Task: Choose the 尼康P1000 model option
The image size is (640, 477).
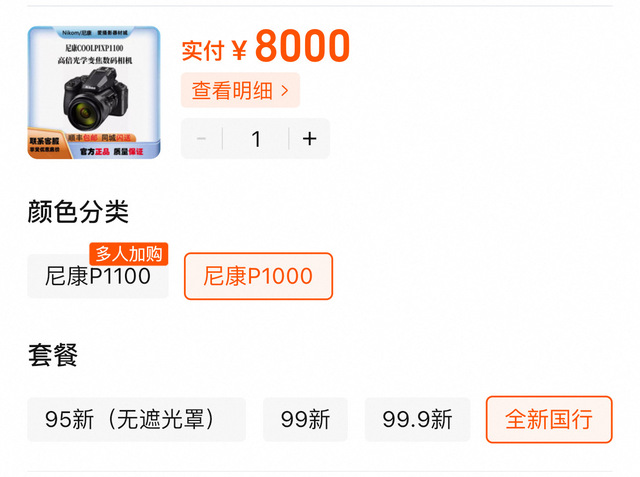Action: pos(258,276)
